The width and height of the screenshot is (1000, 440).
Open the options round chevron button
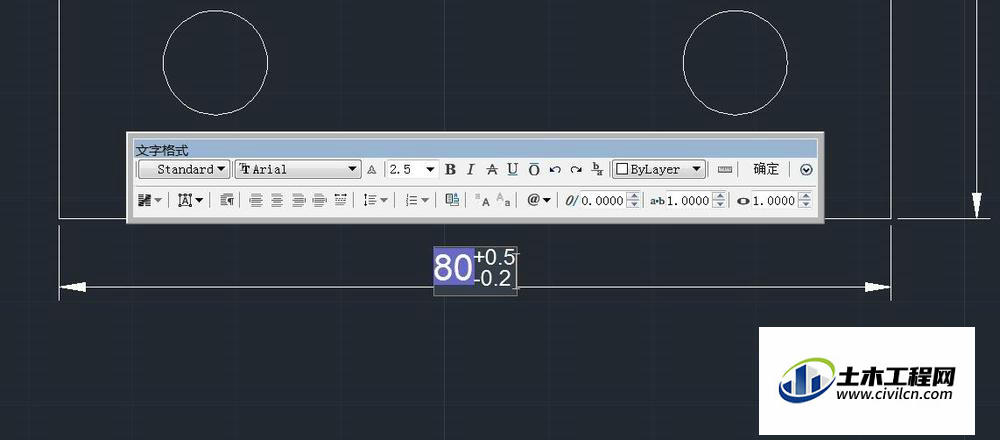point(807,170)
